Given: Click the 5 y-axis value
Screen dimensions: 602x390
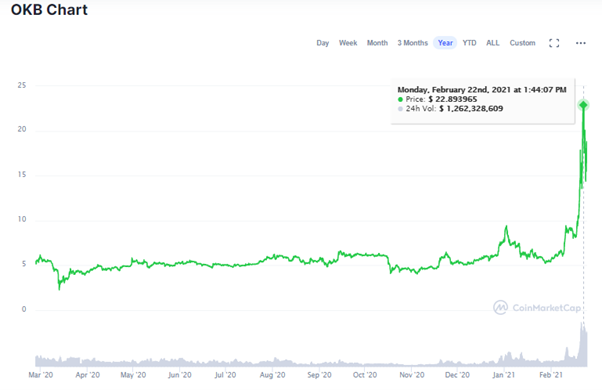Looking at the screenshot, I should pyautogui.click(x=24, y=264).
